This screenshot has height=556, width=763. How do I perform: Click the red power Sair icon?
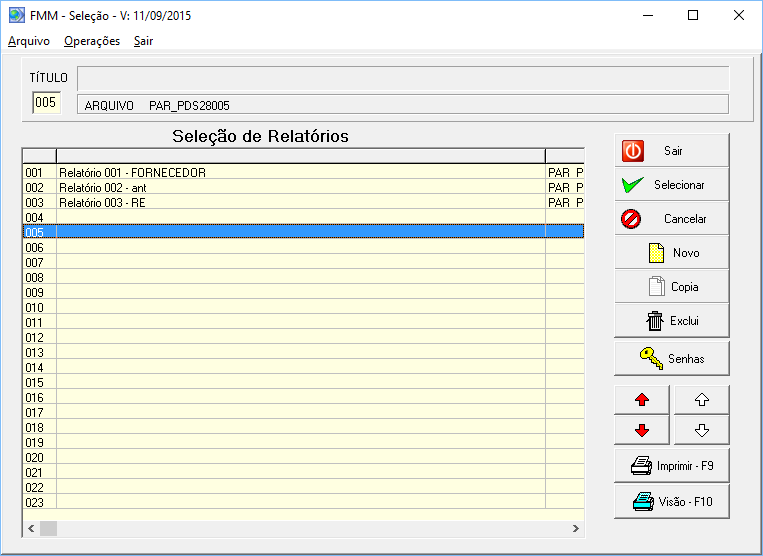pyautogui.click(x=633, y=151)
